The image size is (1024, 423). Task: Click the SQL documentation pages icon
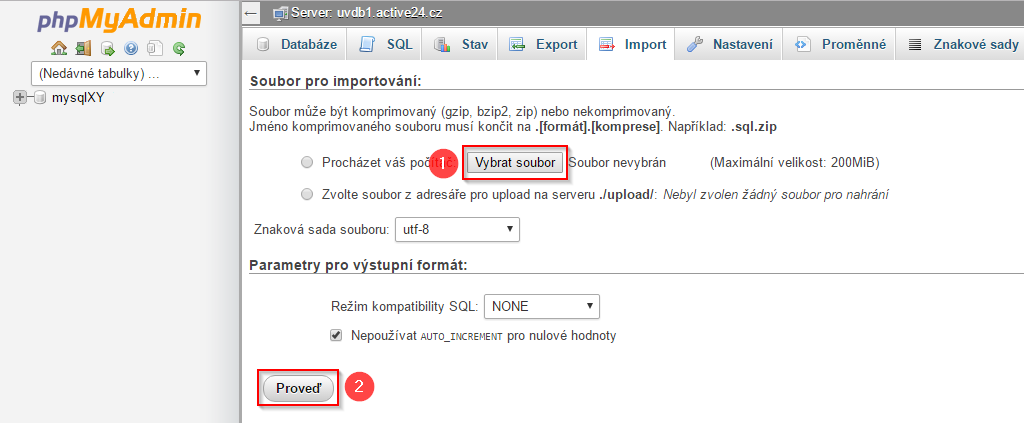point(155,47)
